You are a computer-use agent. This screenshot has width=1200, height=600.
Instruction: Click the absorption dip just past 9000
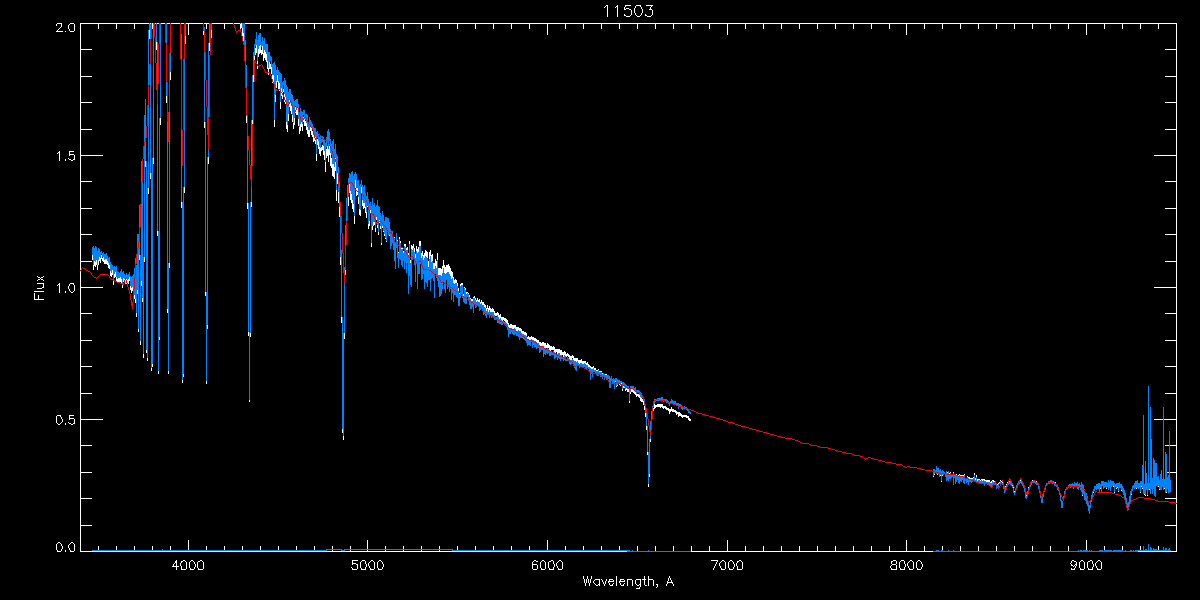pos(1090,509)
